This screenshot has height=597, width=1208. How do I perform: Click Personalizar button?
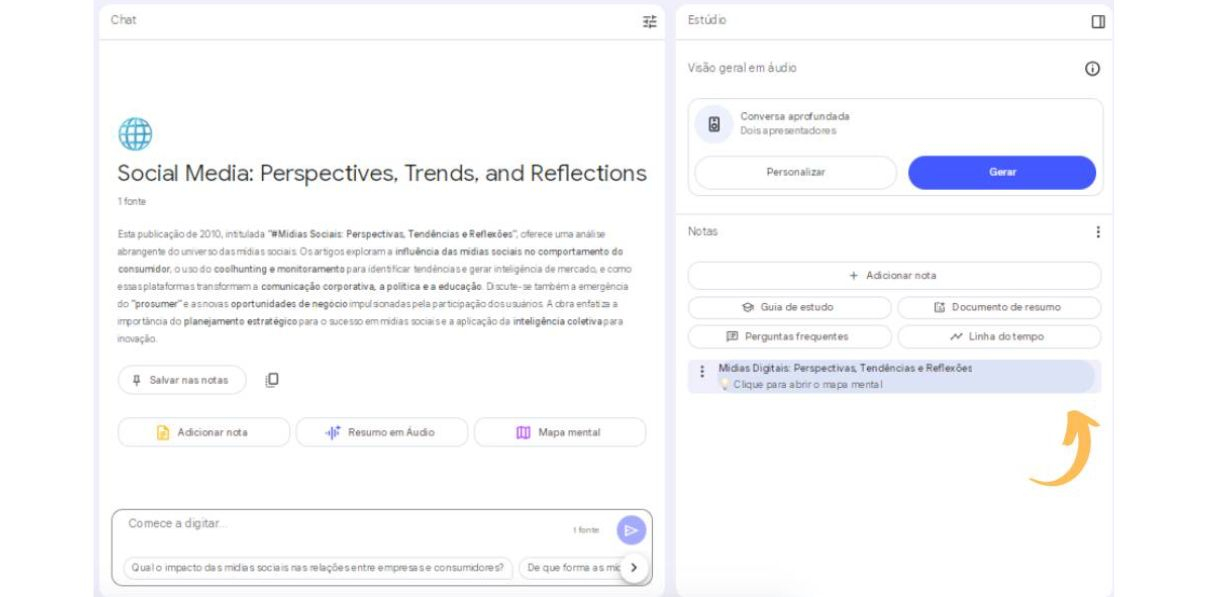(795, 172)
